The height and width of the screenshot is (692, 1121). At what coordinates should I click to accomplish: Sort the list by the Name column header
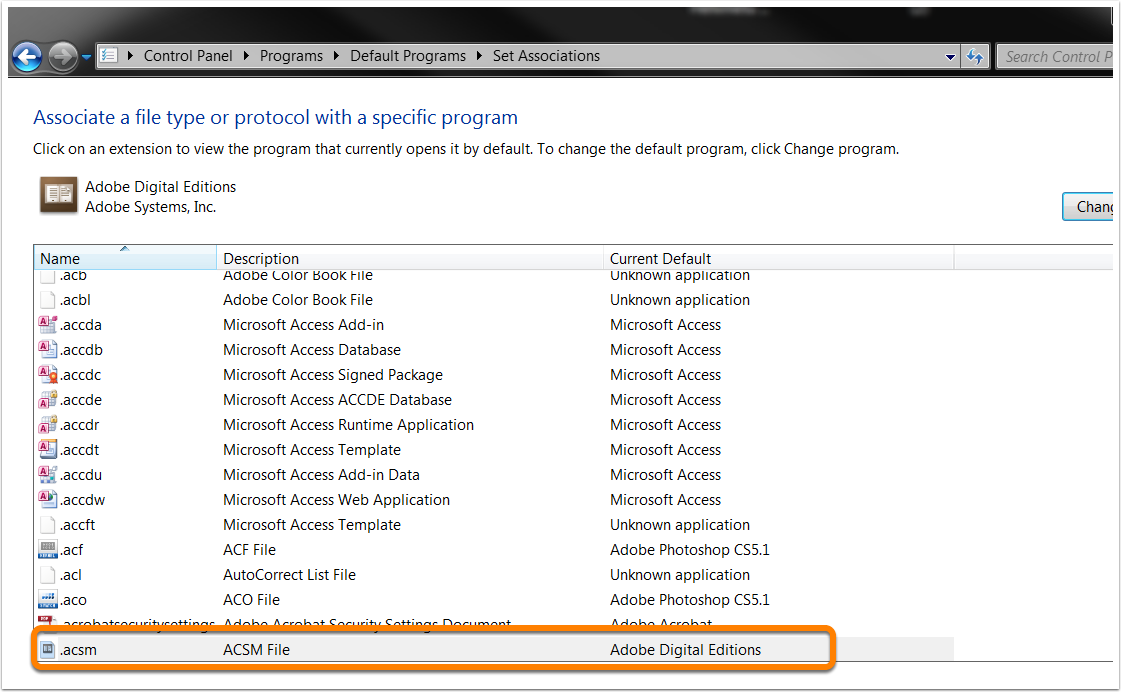[x=124, y=258]
